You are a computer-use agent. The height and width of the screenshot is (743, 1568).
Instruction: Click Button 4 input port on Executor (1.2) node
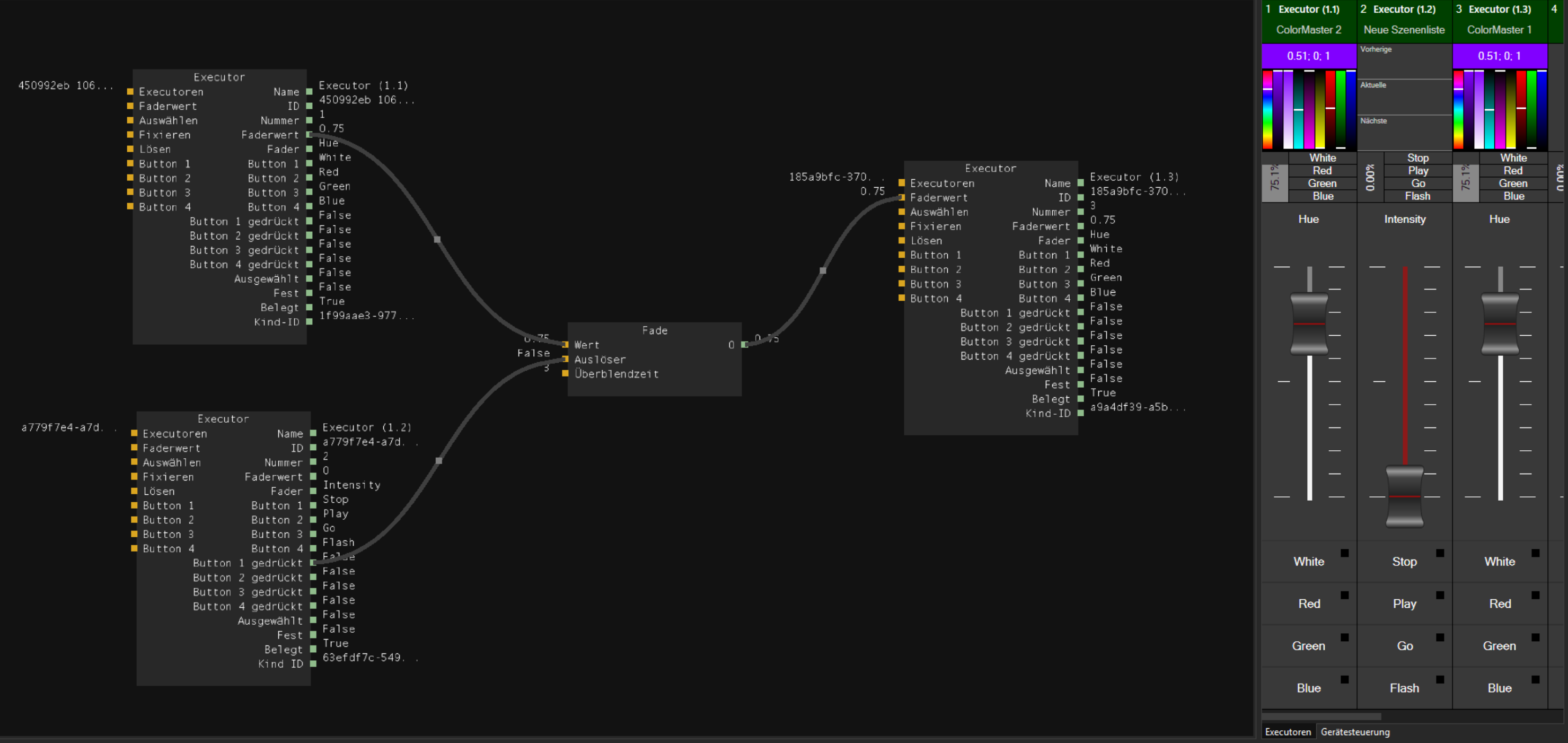point(134,548)
